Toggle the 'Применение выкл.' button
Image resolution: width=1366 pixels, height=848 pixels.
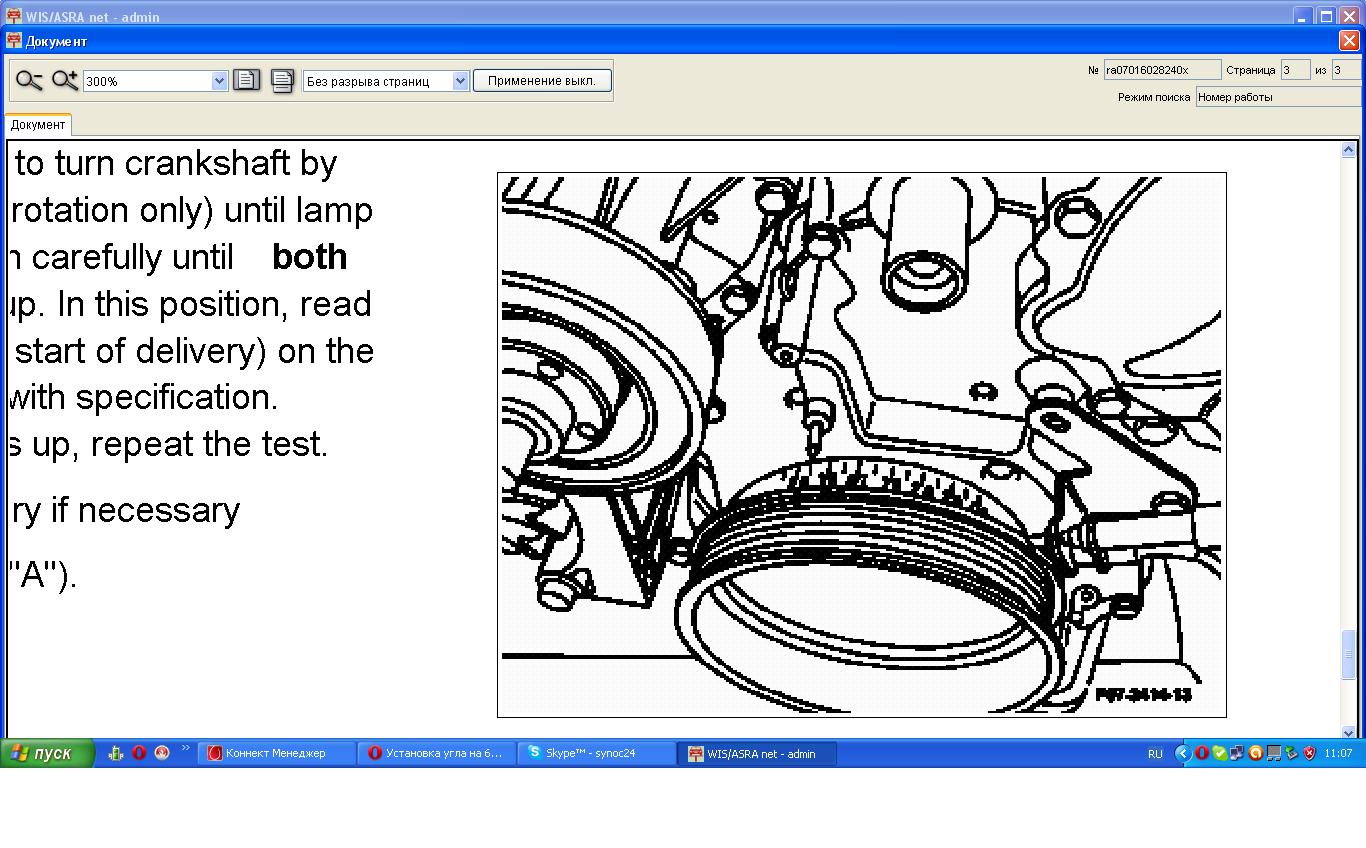541,81
